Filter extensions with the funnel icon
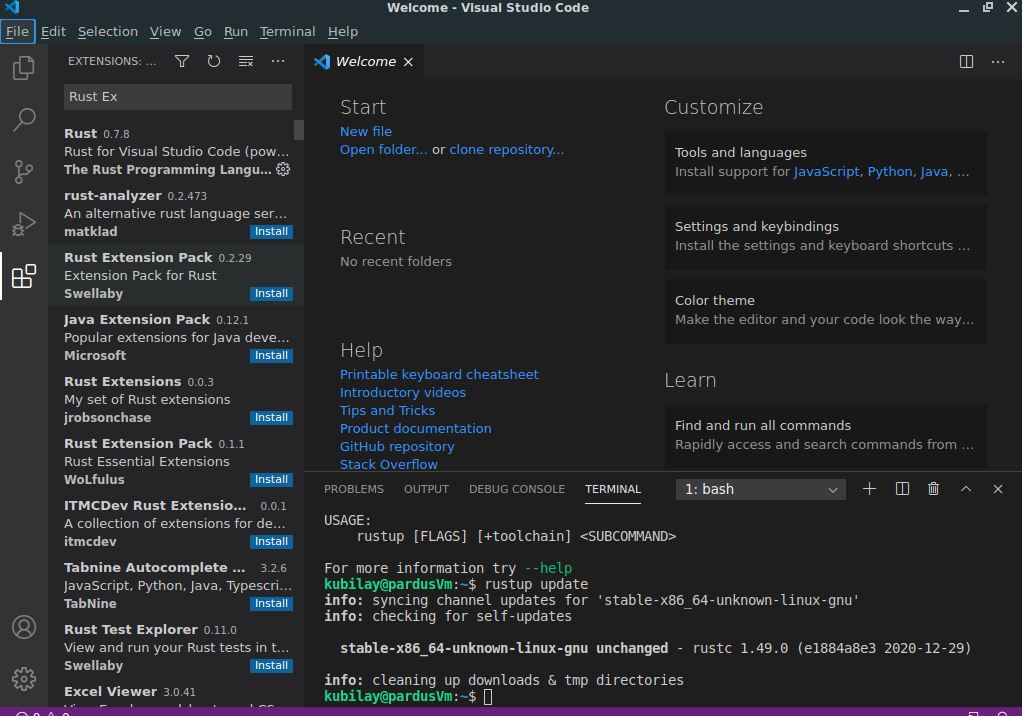The image size is (1022, 716). (182, 61)
